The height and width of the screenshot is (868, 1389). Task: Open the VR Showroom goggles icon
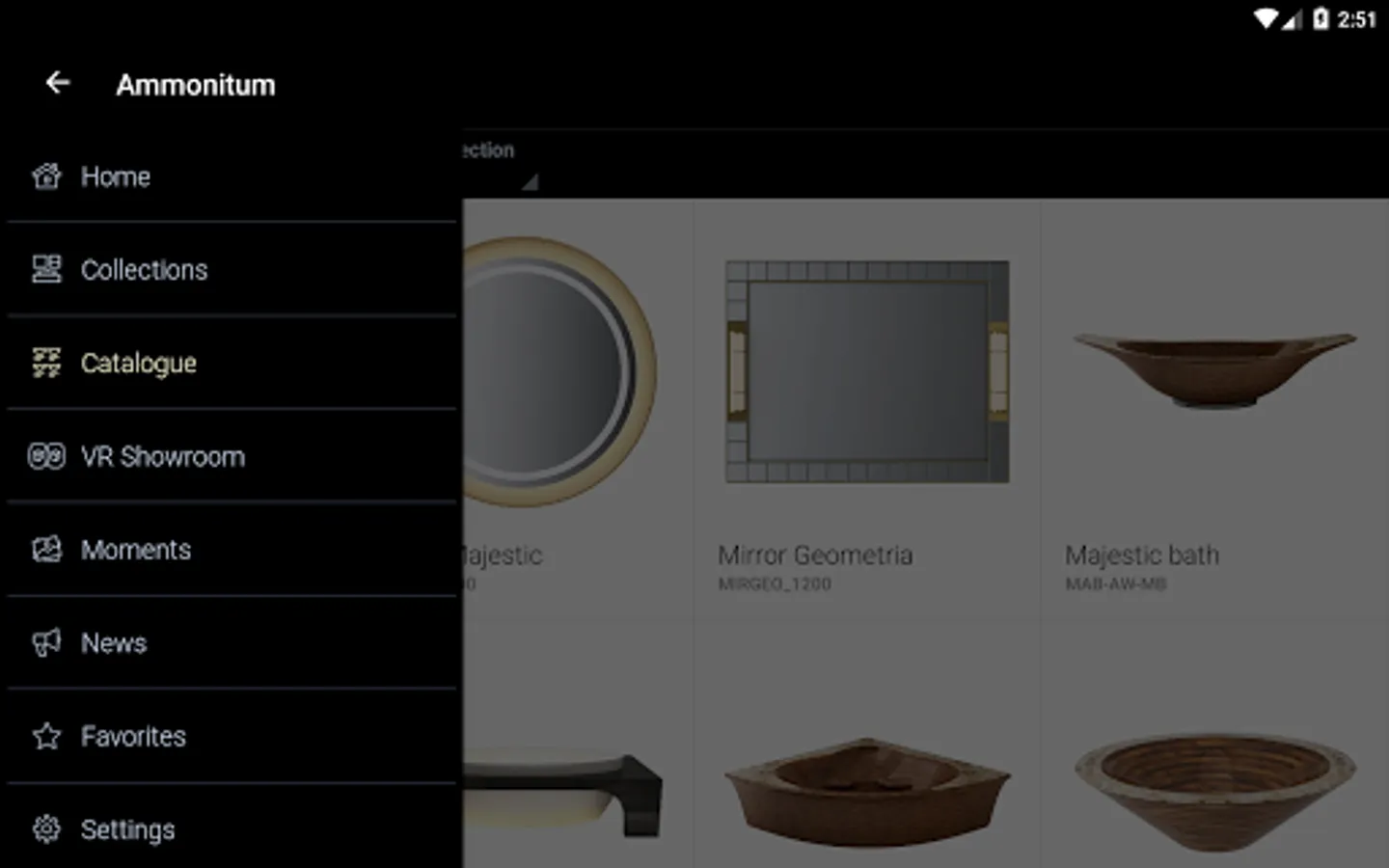tap(46, 456)
